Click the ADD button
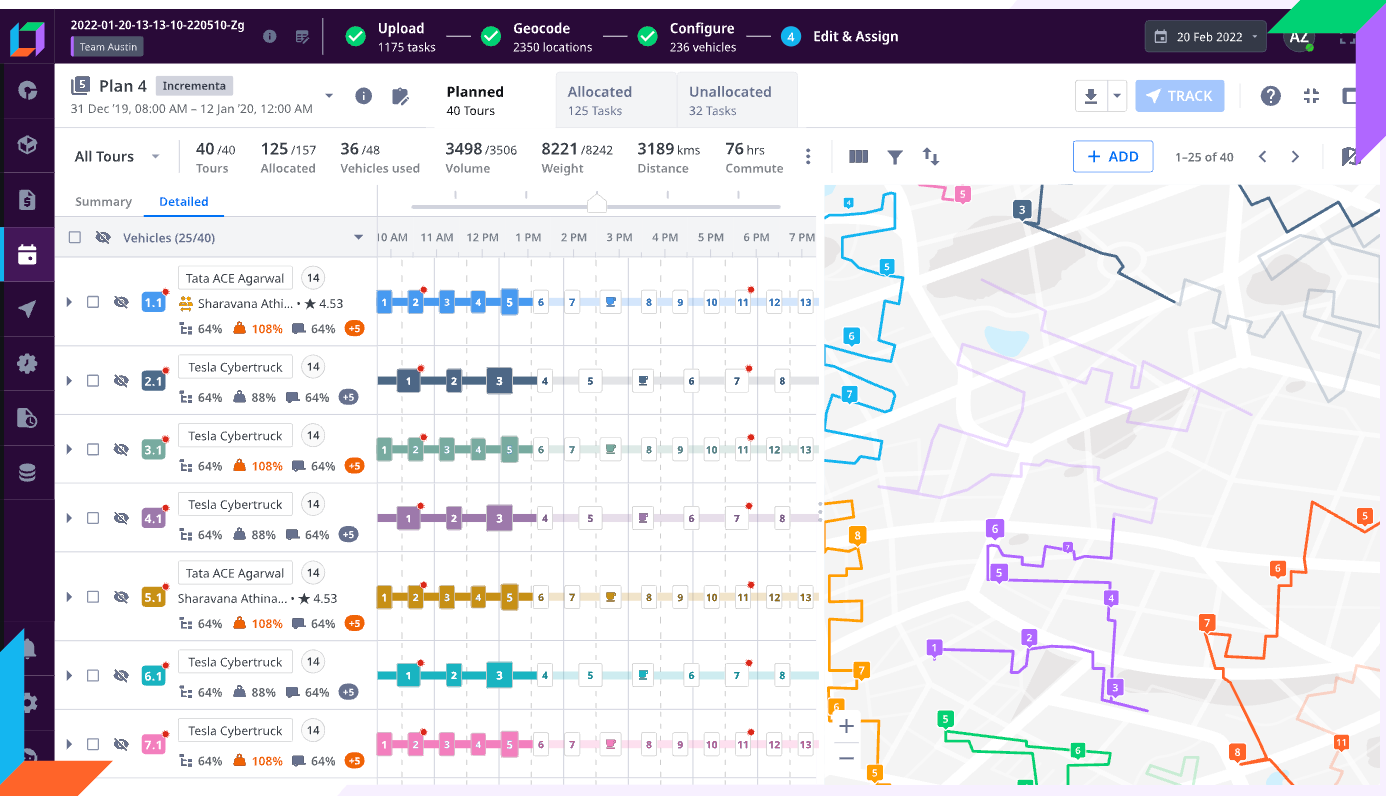This screenshot has height=796, width=1386. [1112, 156]
